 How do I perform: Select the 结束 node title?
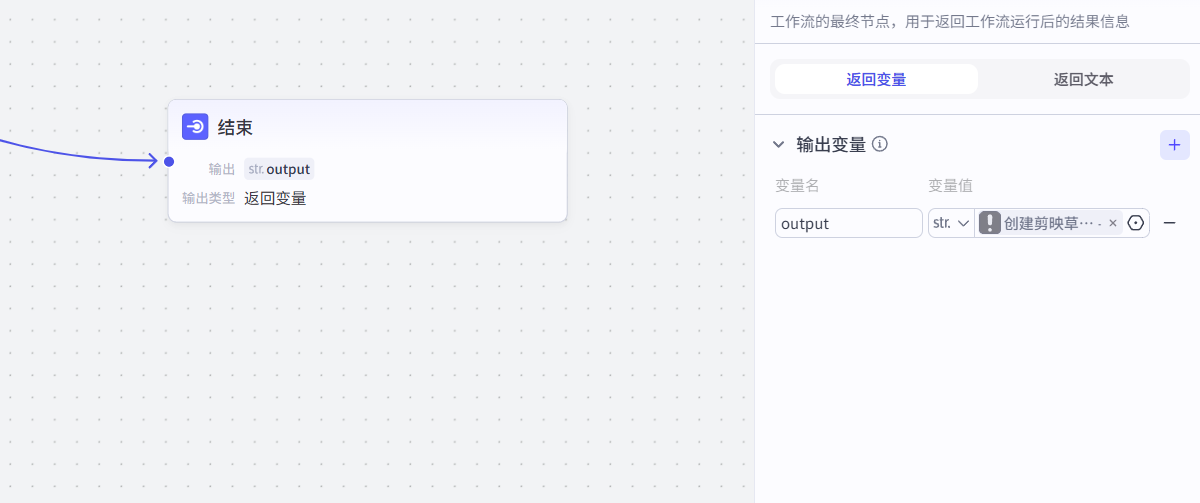[235, 127]
